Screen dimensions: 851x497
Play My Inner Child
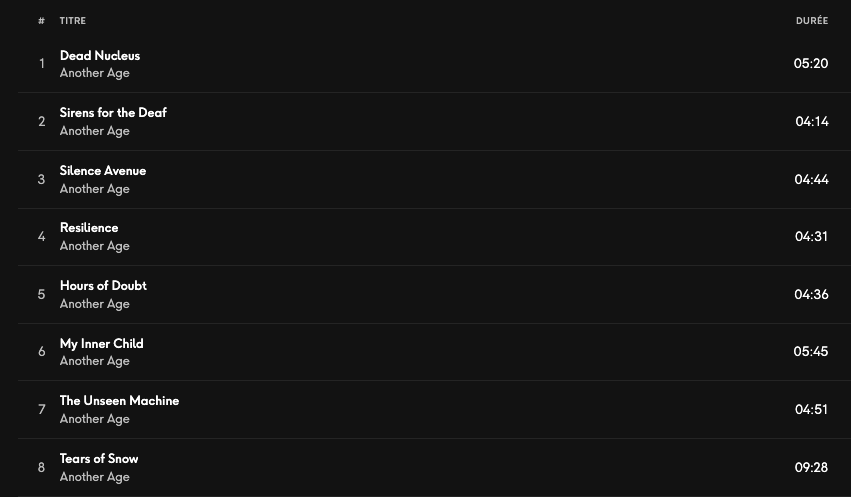click(x=102, y=343)
